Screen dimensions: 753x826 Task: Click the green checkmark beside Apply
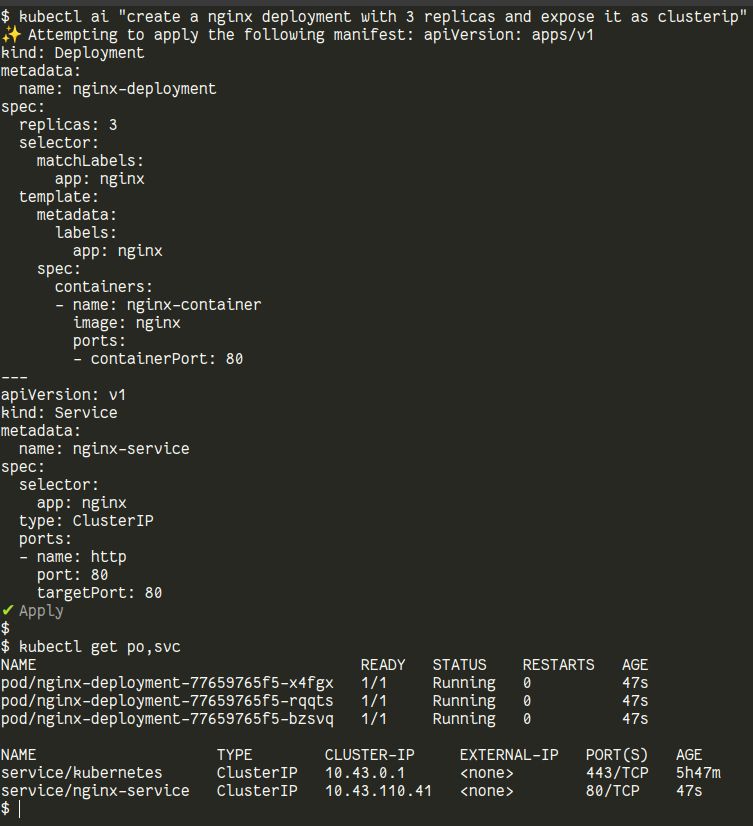tap(8, 611)
